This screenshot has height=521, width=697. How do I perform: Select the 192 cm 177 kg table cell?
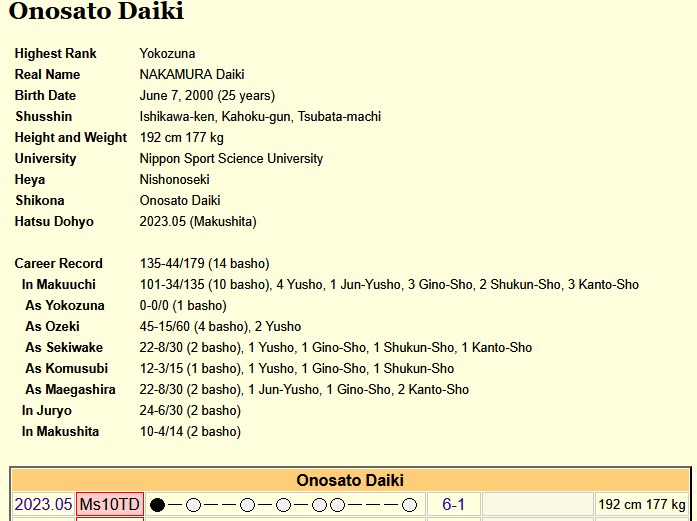coord(641,505)
